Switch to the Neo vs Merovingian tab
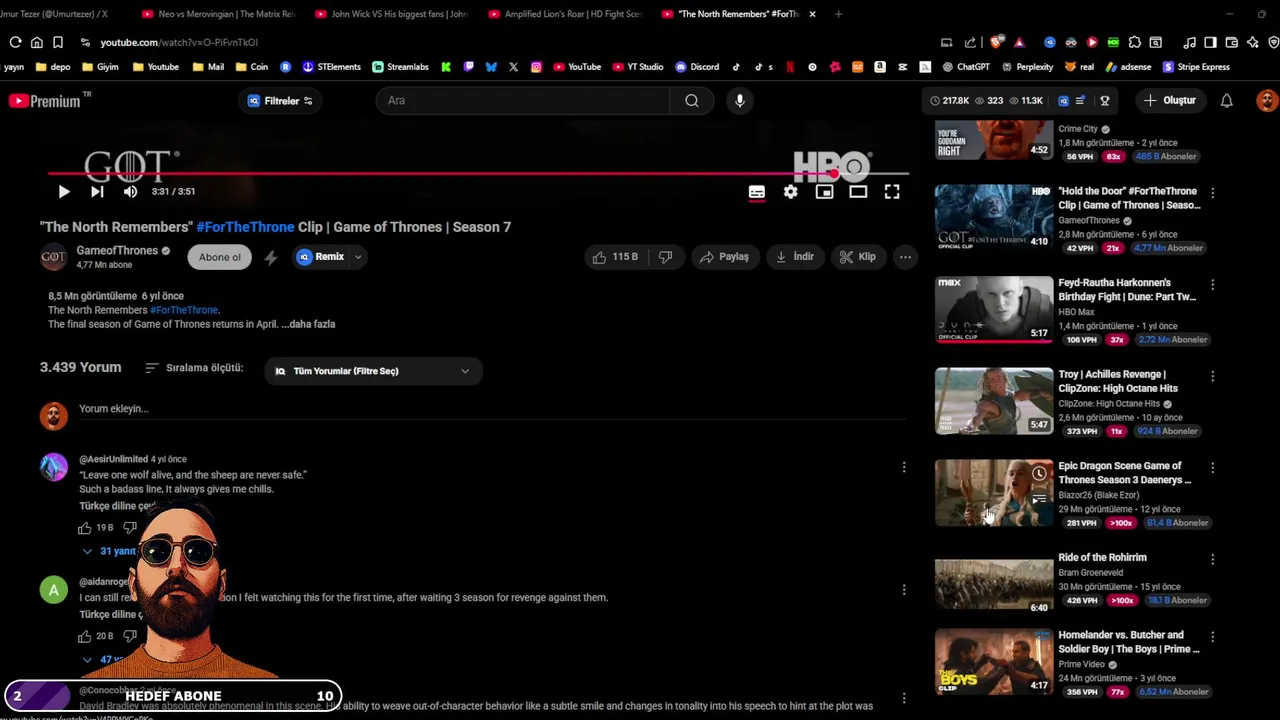 coord(218,14)
